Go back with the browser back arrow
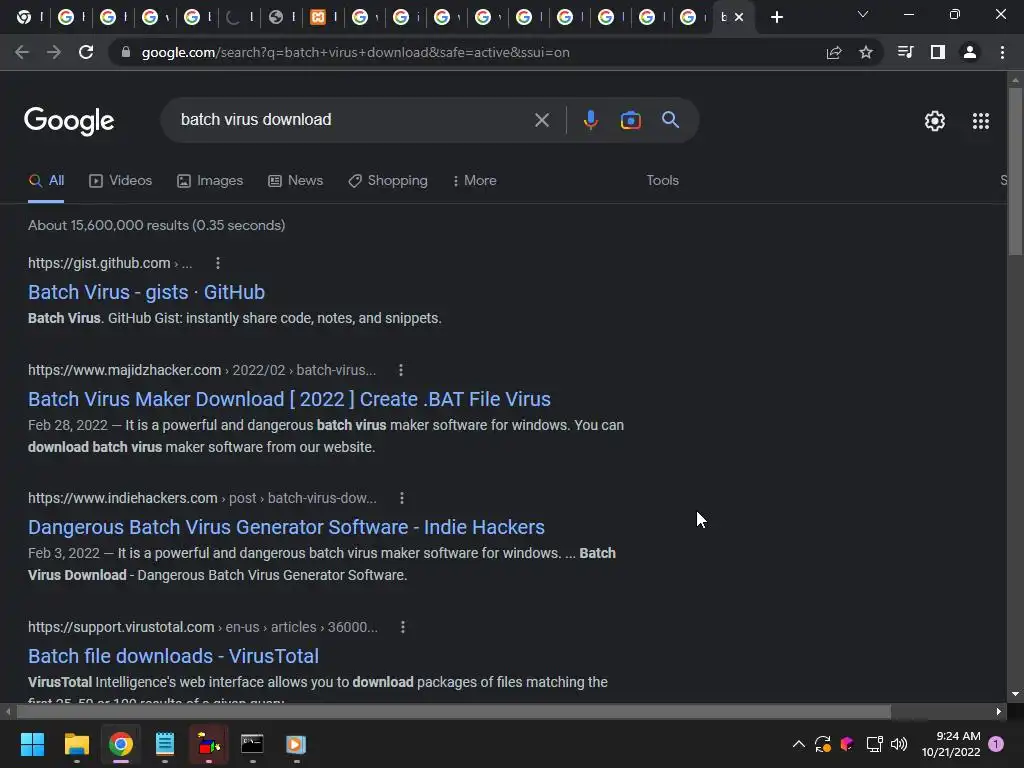 [22, 52]
